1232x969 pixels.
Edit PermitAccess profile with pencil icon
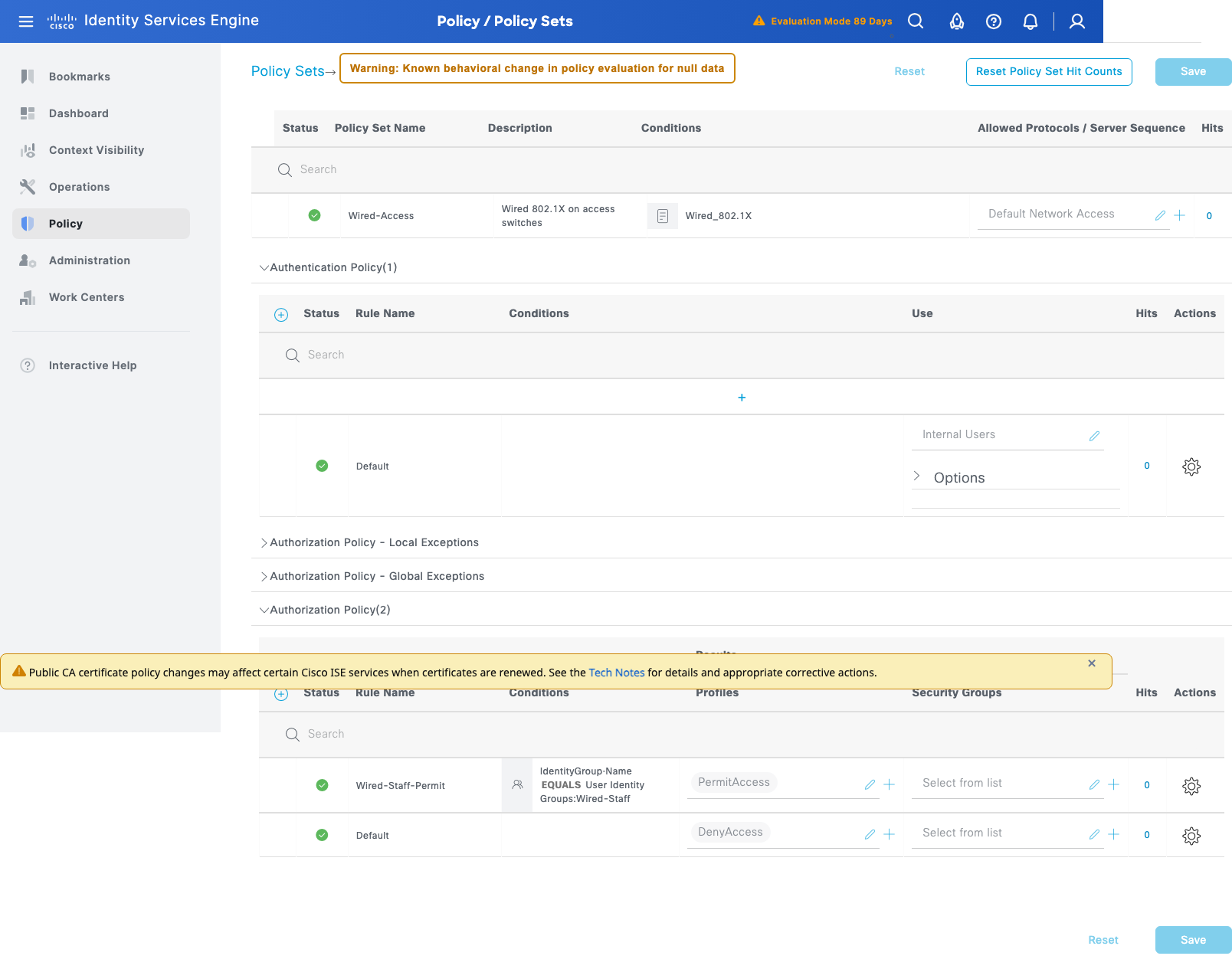pyautogui.click(x=870, y=784)
